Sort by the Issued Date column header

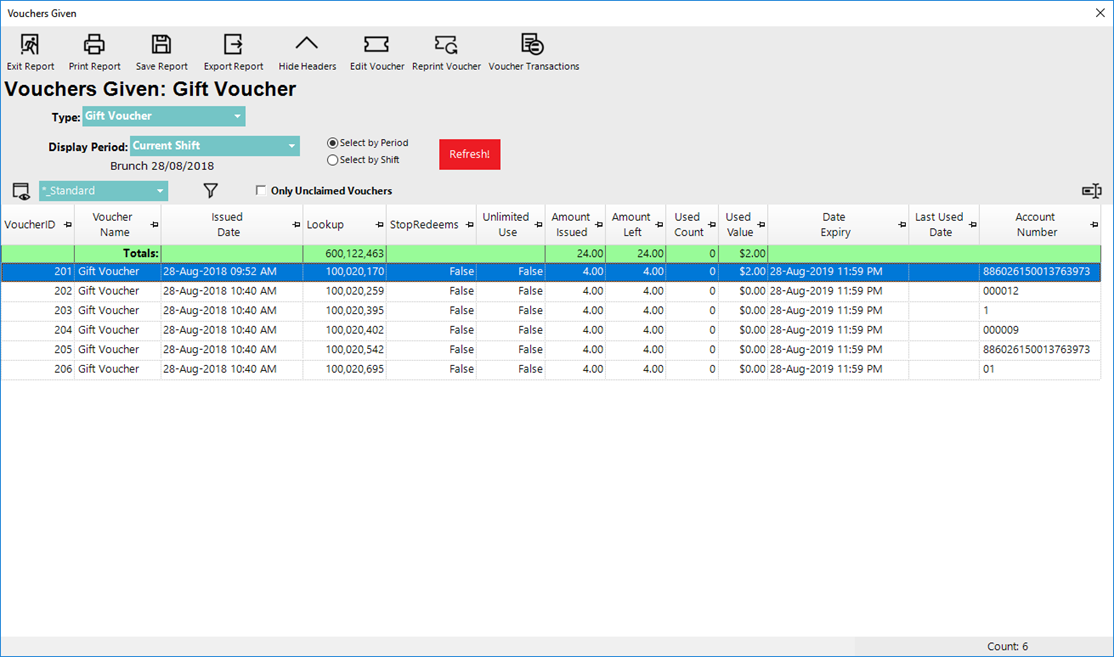coord(227,224)
